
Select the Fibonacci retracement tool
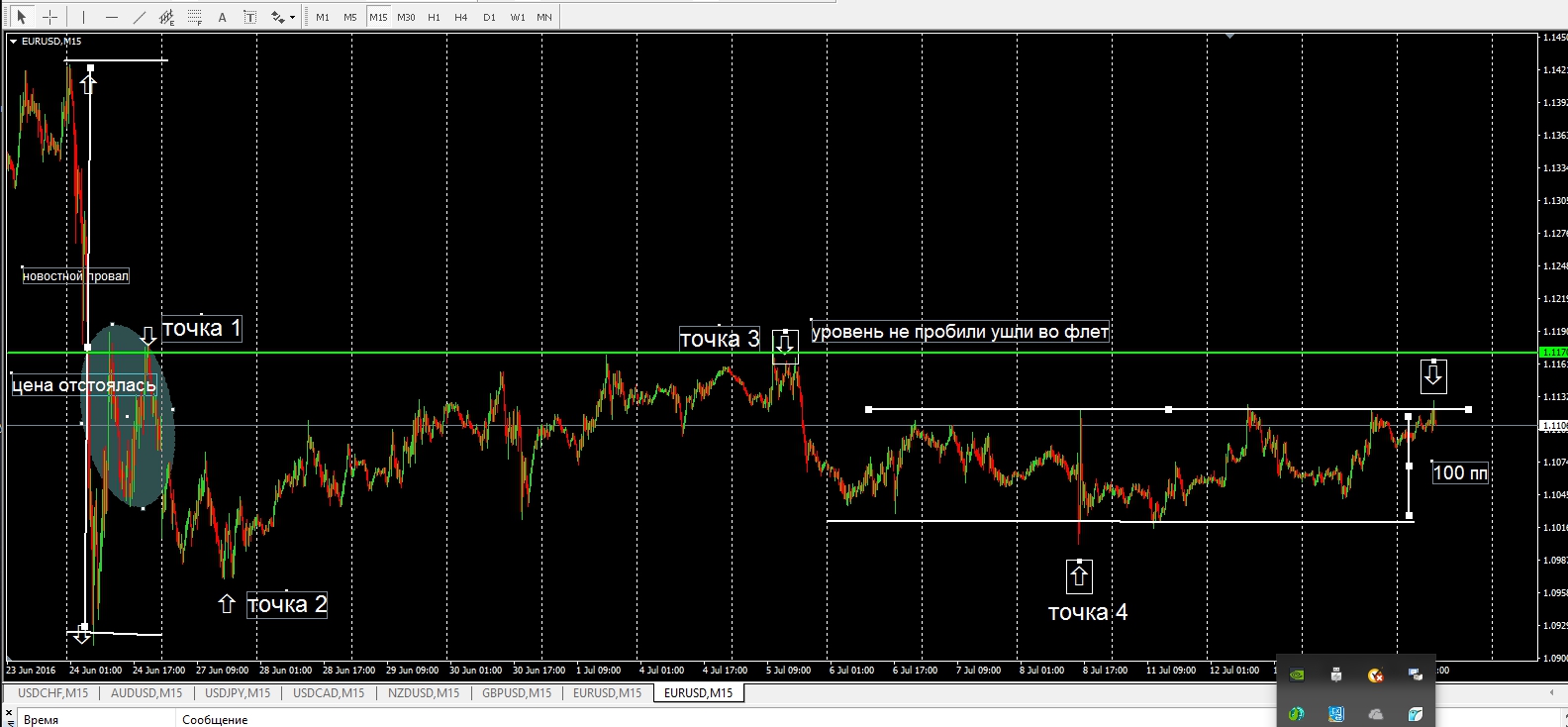coord(194,17)
